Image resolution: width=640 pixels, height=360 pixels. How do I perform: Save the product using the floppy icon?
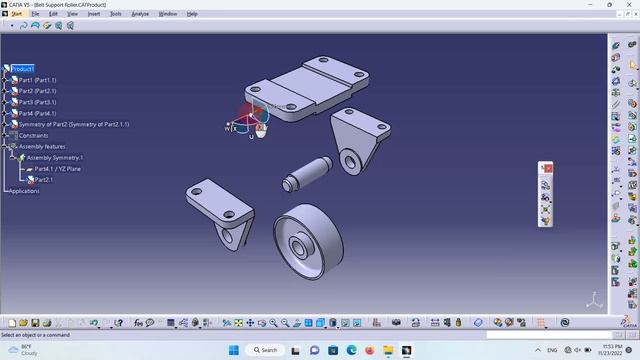pyautogui.click(x=35, y=323)
